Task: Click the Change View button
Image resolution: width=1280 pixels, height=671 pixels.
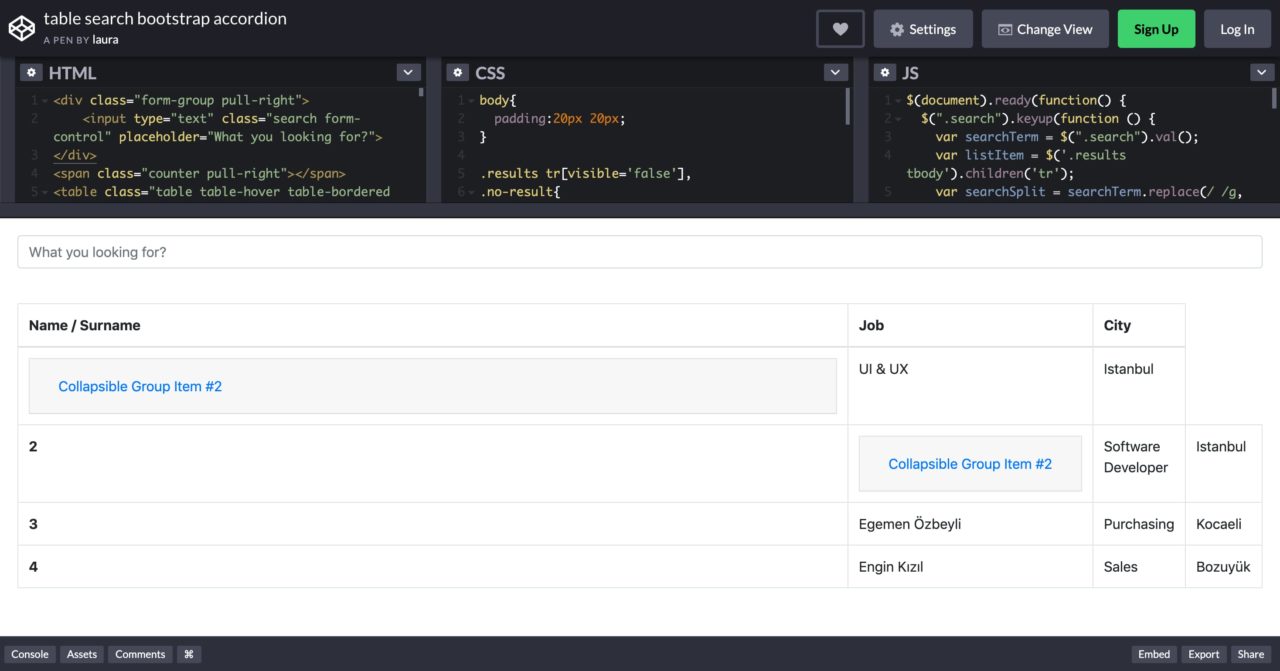Action: [x=1045, y=29]
